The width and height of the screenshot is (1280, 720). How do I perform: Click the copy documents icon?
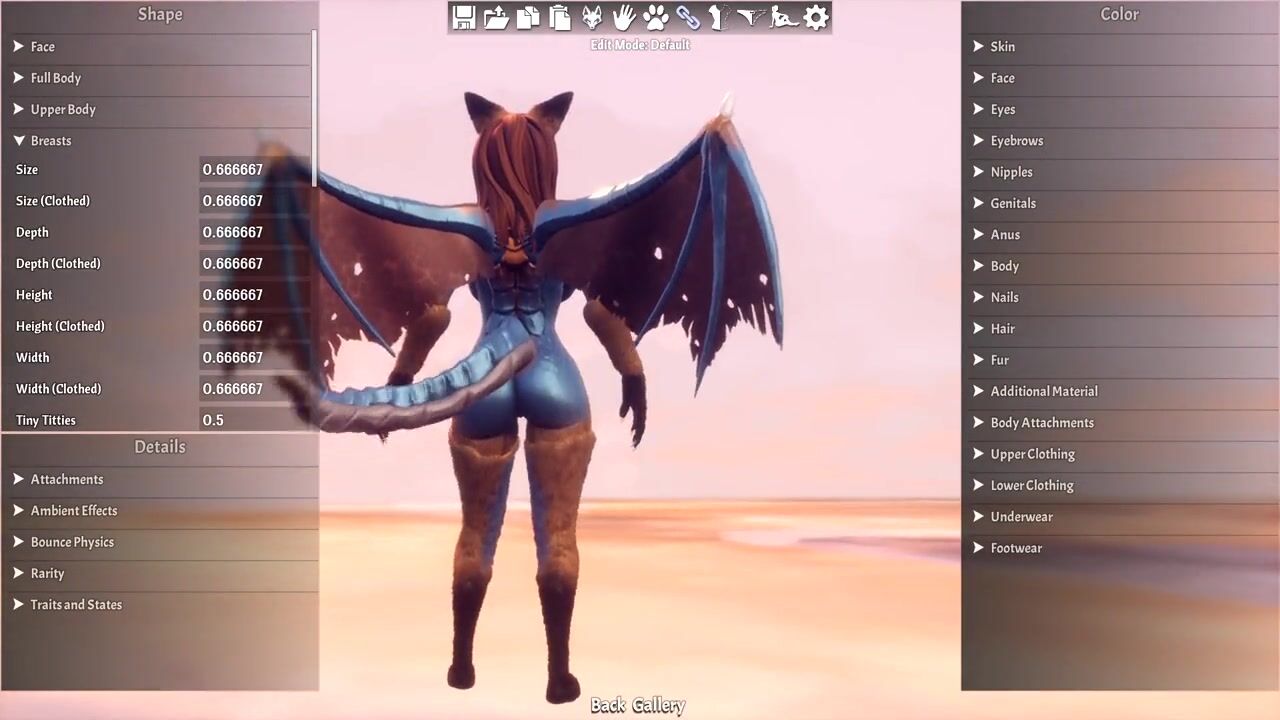tap(528, 17)
